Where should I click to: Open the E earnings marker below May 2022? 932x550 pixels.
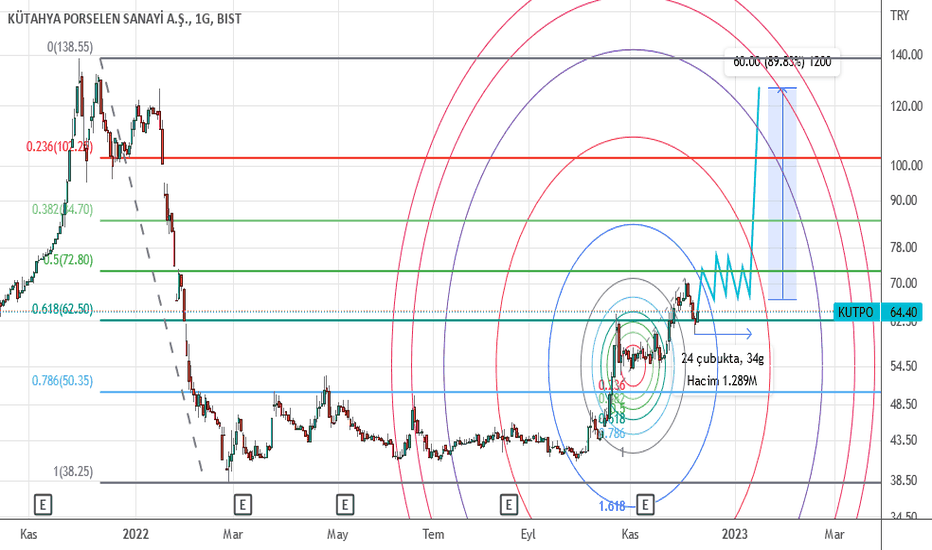point(345,505)
